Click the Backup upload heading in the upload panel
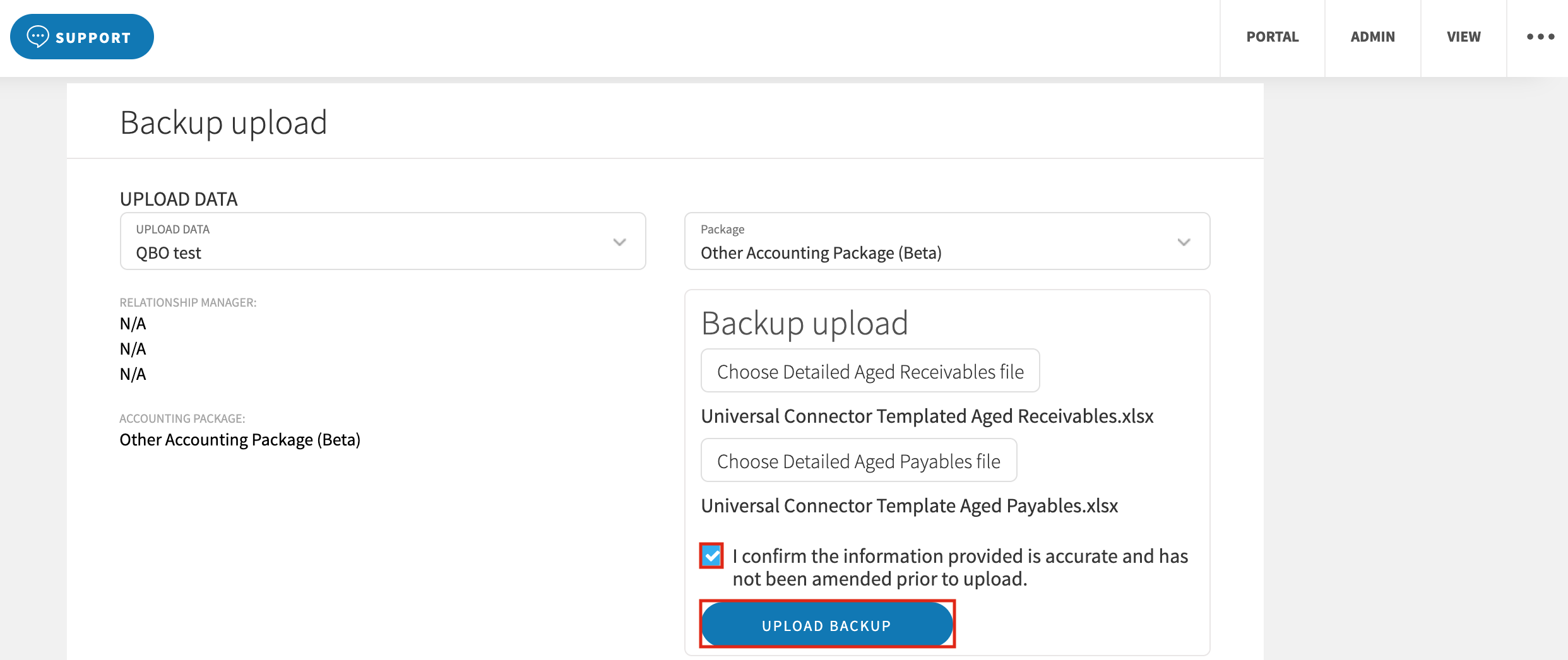 pos(805,323)
